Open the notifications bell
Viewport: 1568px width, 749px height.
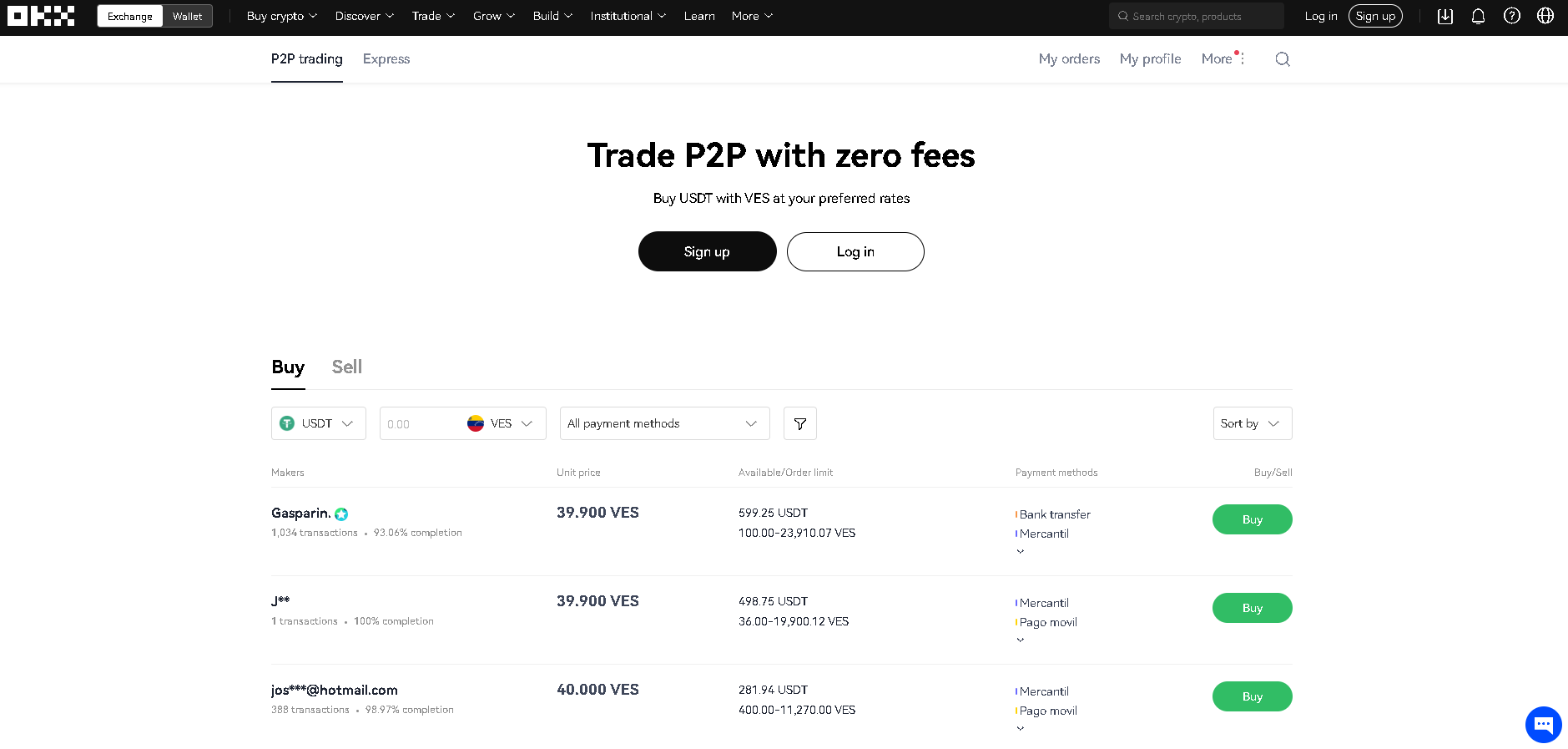pos(1478,16)
